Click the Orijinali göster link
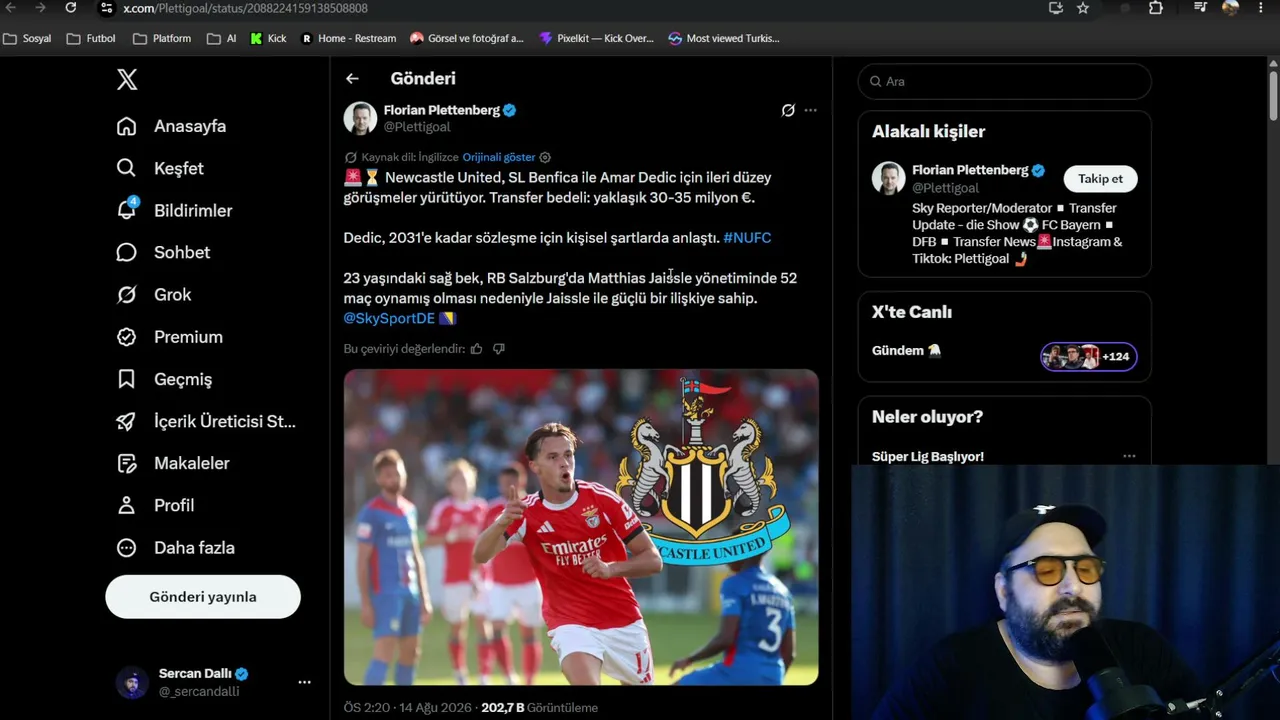 pyautogui.click(x=499, y=157)
